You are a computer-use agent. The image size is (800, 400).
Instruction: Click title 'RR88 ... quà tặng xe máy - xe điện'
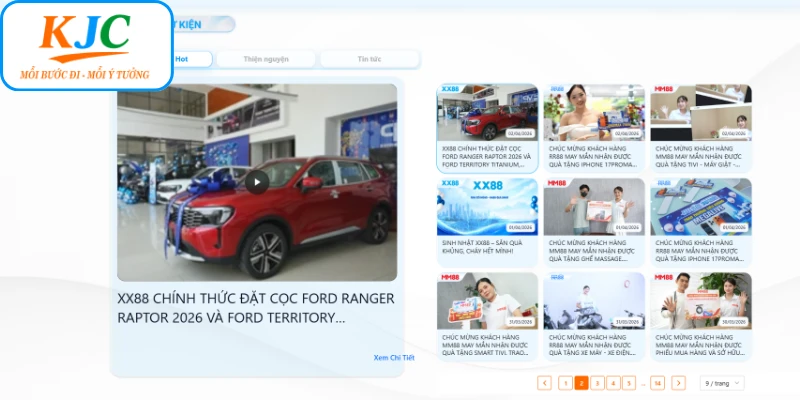pyautogui.click(x=590, y=345)
